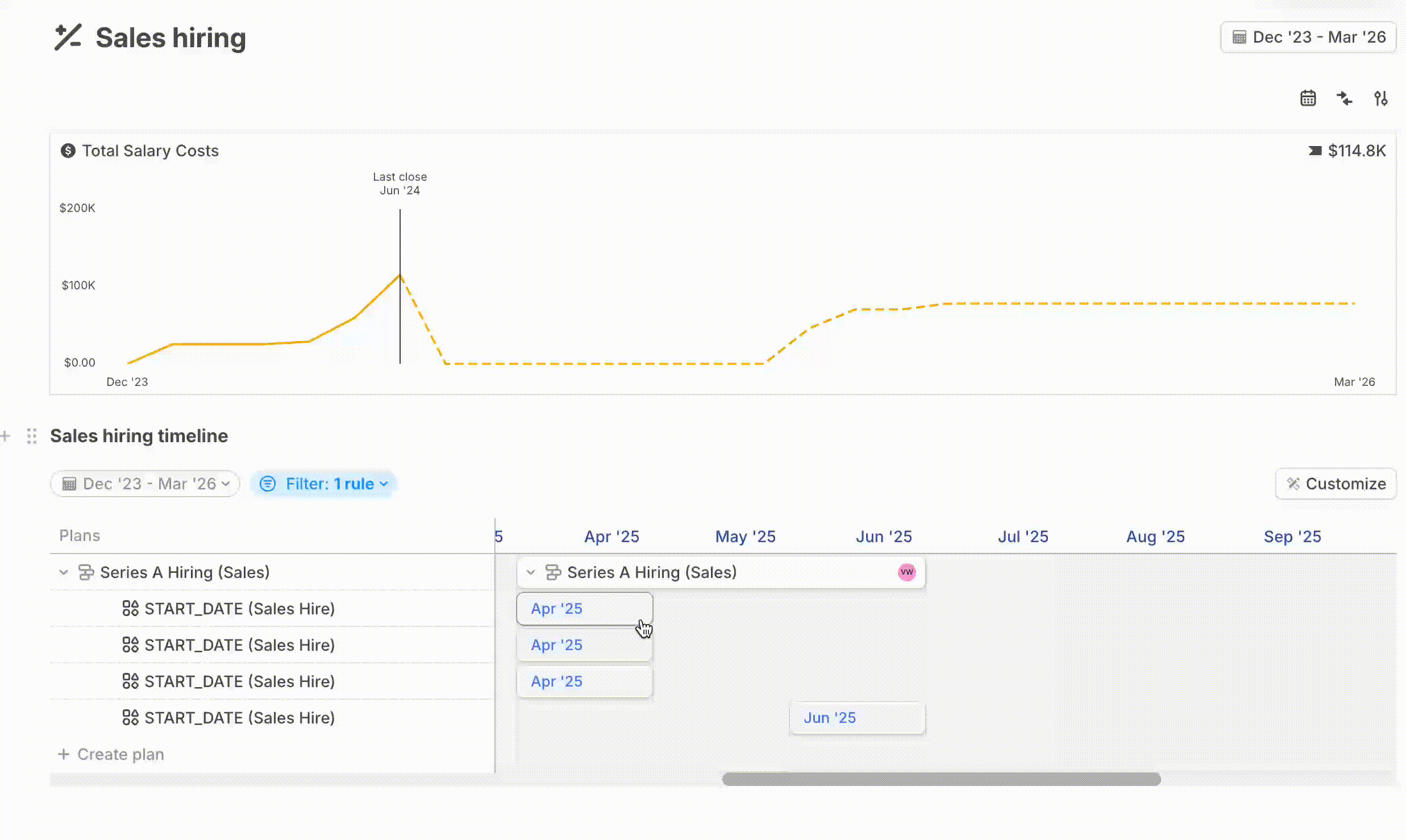1406x840 pixels.
Task: Collapse Series A Hiring (Sales) in the Plans list
Action: tap(64, 572)
